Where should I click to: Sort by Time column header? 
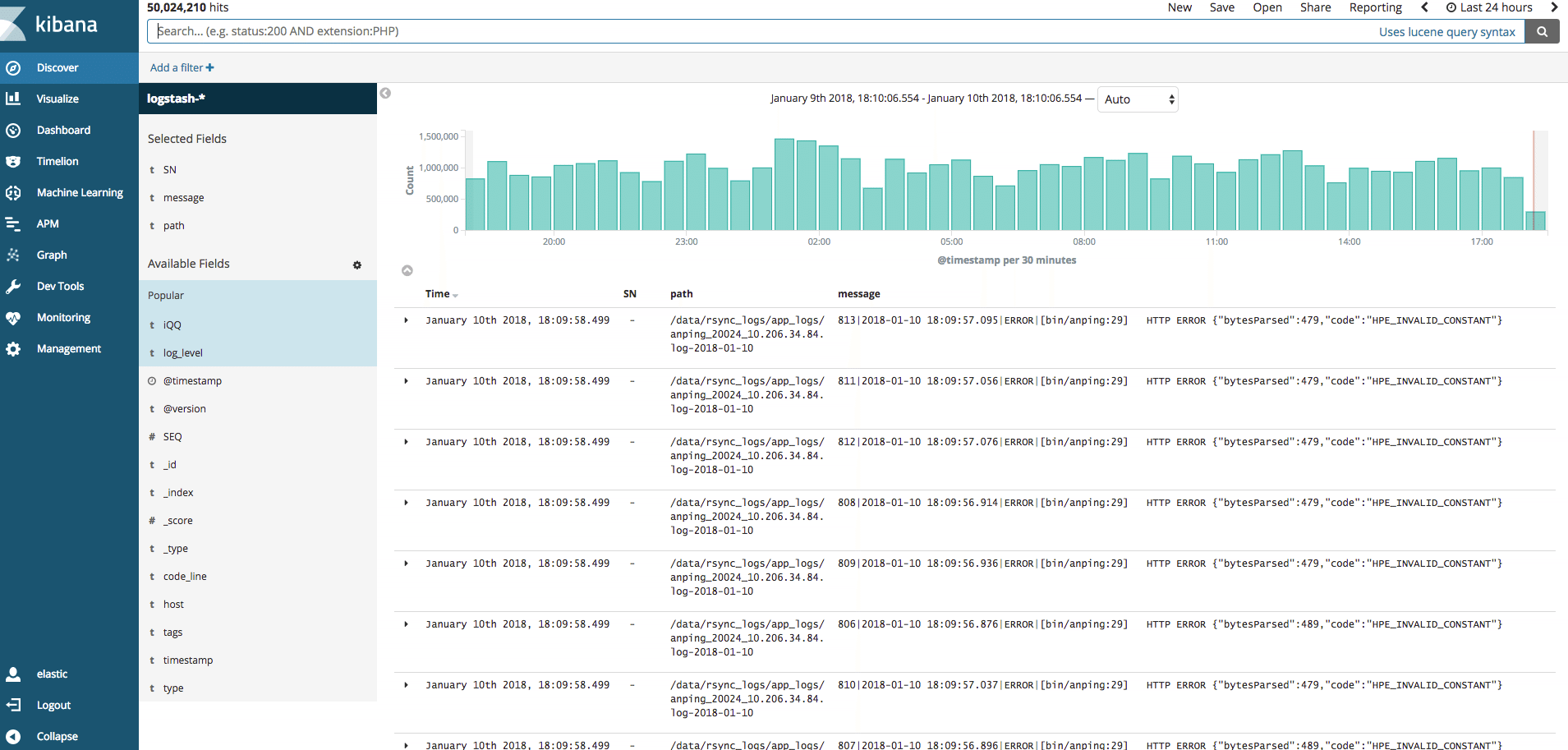[x=441, y=294]
